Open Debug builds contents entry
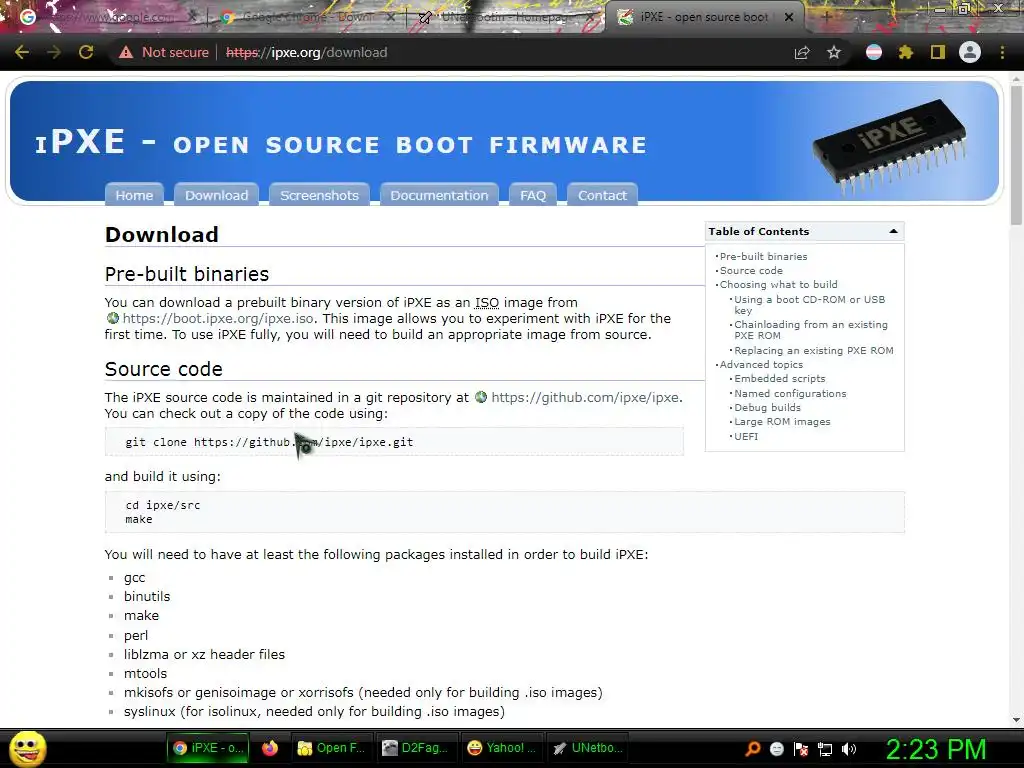 767,408
